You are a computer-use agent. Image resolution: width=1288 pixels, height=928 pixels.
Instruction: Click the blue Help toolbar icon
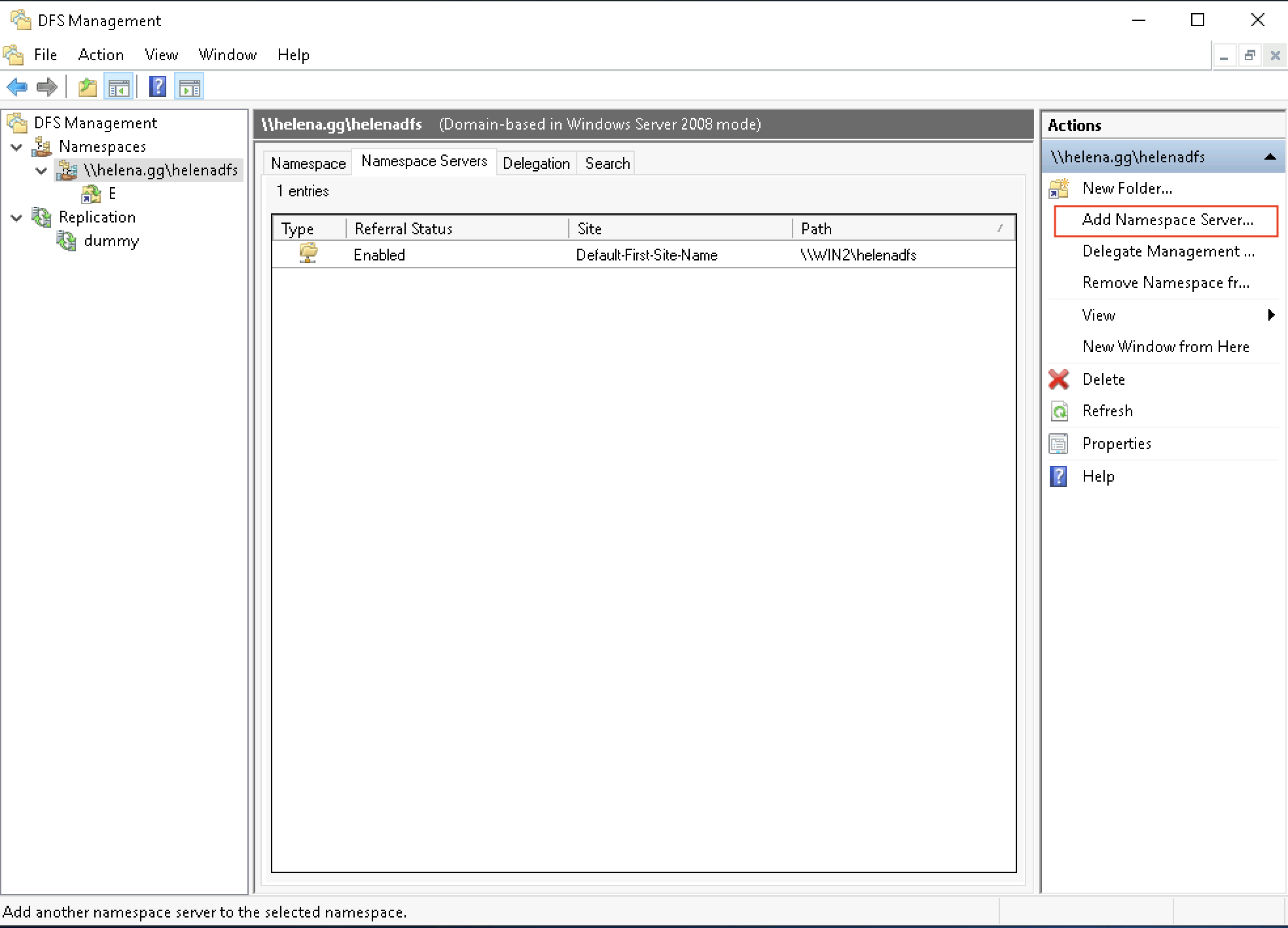158,87
